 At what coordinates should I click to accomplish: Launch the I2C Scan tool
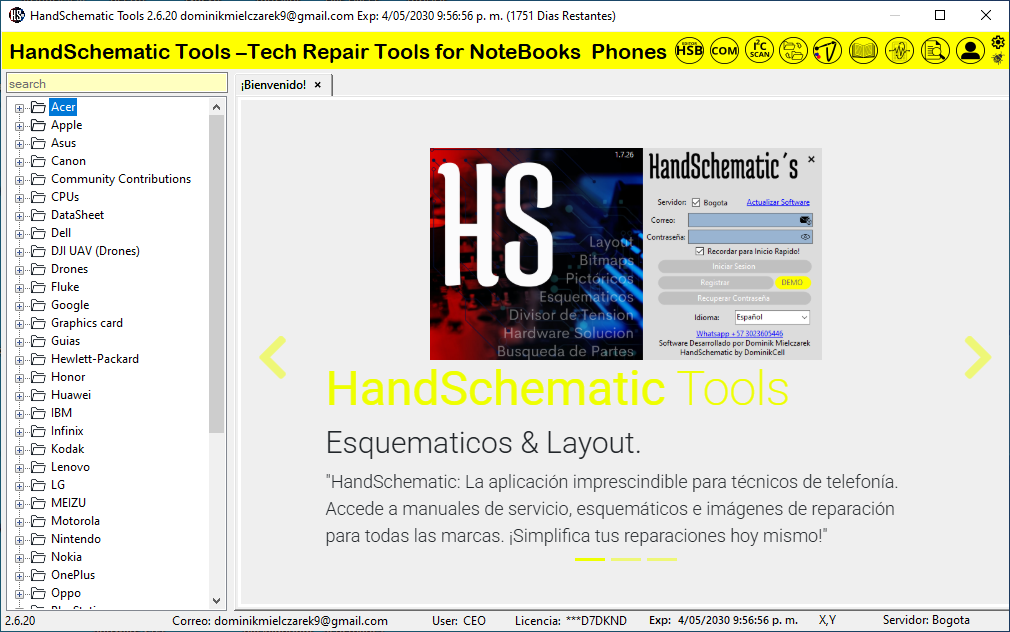point(759,50)
